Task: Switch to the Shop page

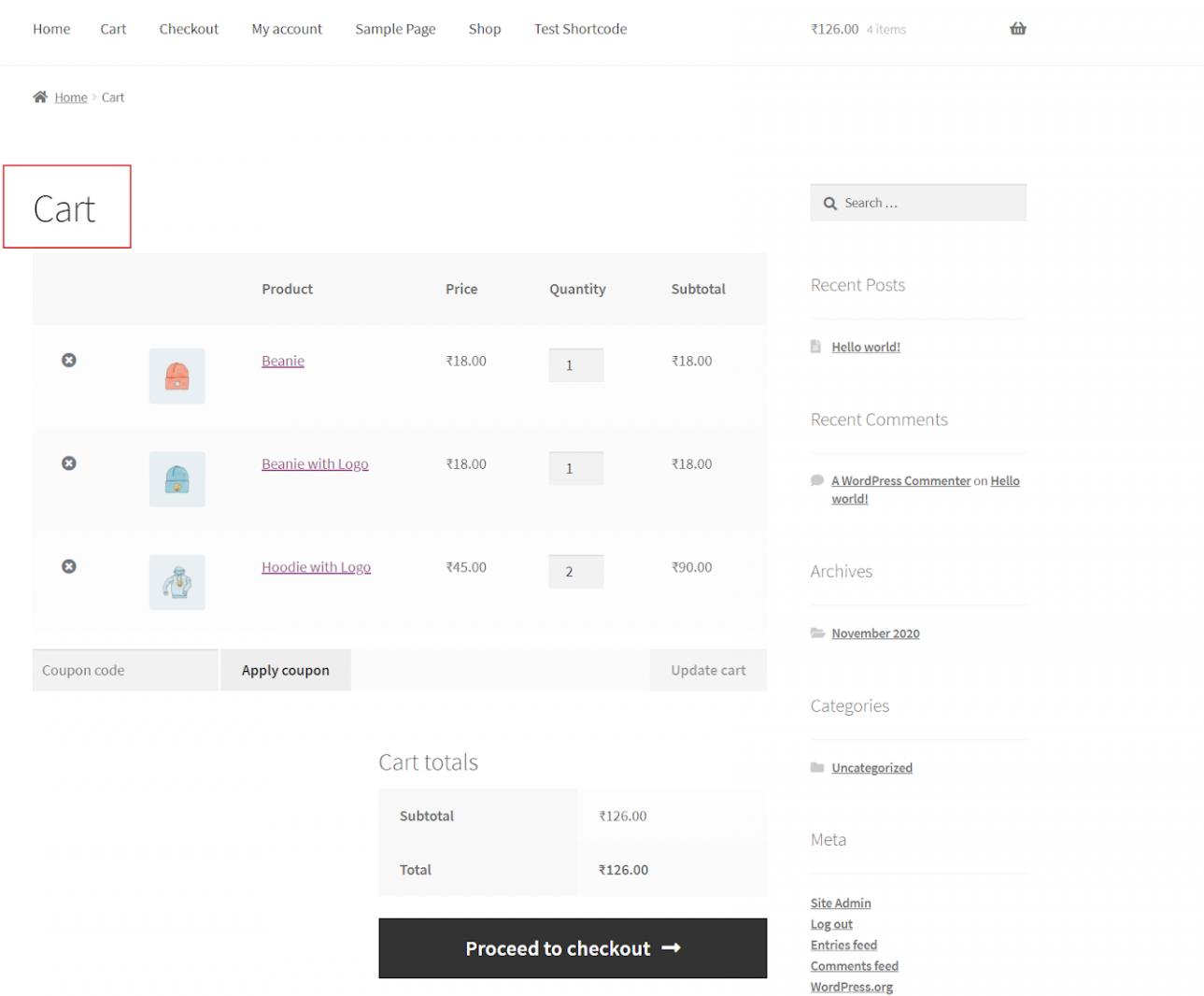Action: 484,29
